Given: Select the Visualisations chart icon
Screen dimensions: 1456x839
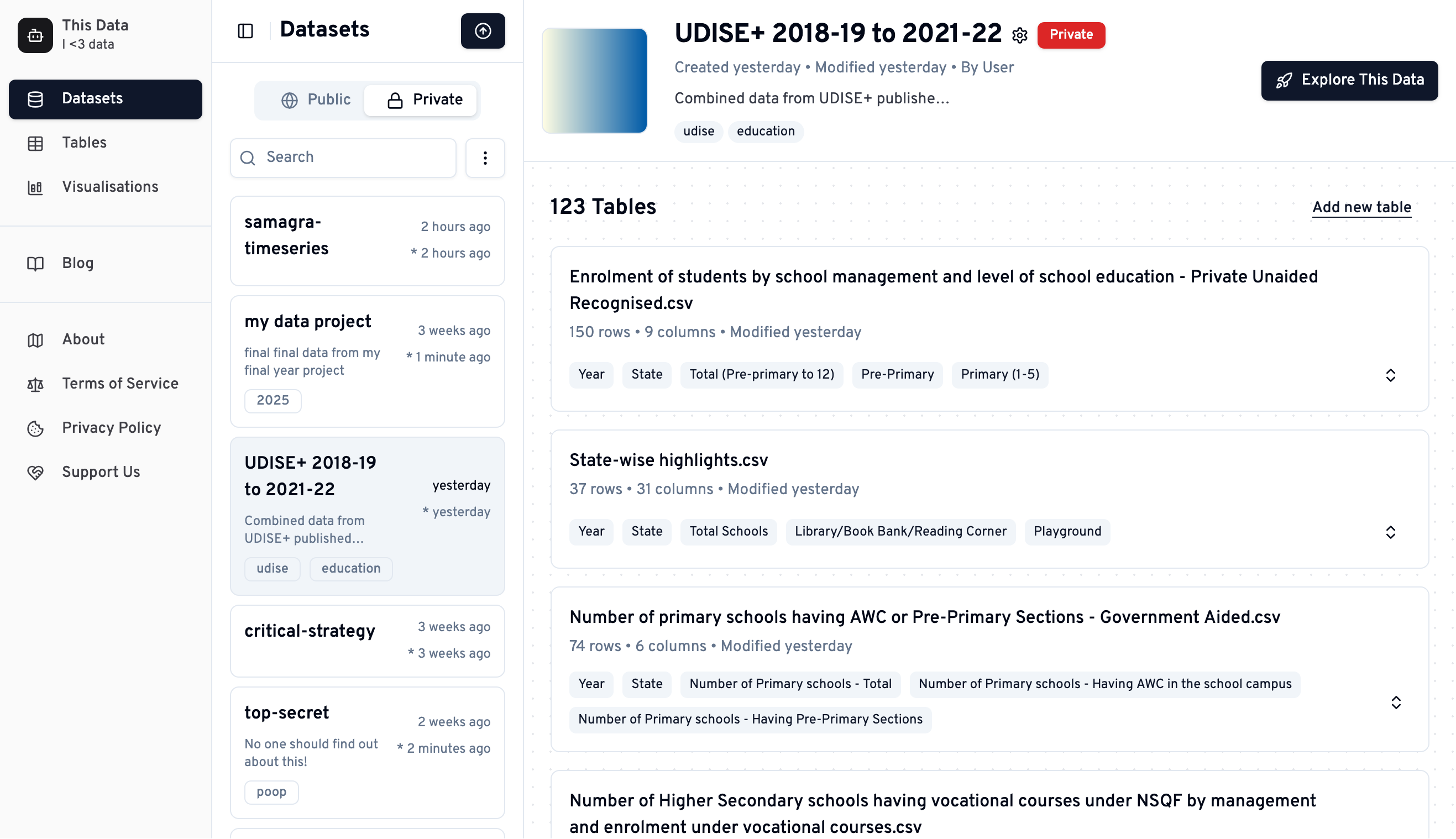Looking at the screenshot, I should coord(35,187).
